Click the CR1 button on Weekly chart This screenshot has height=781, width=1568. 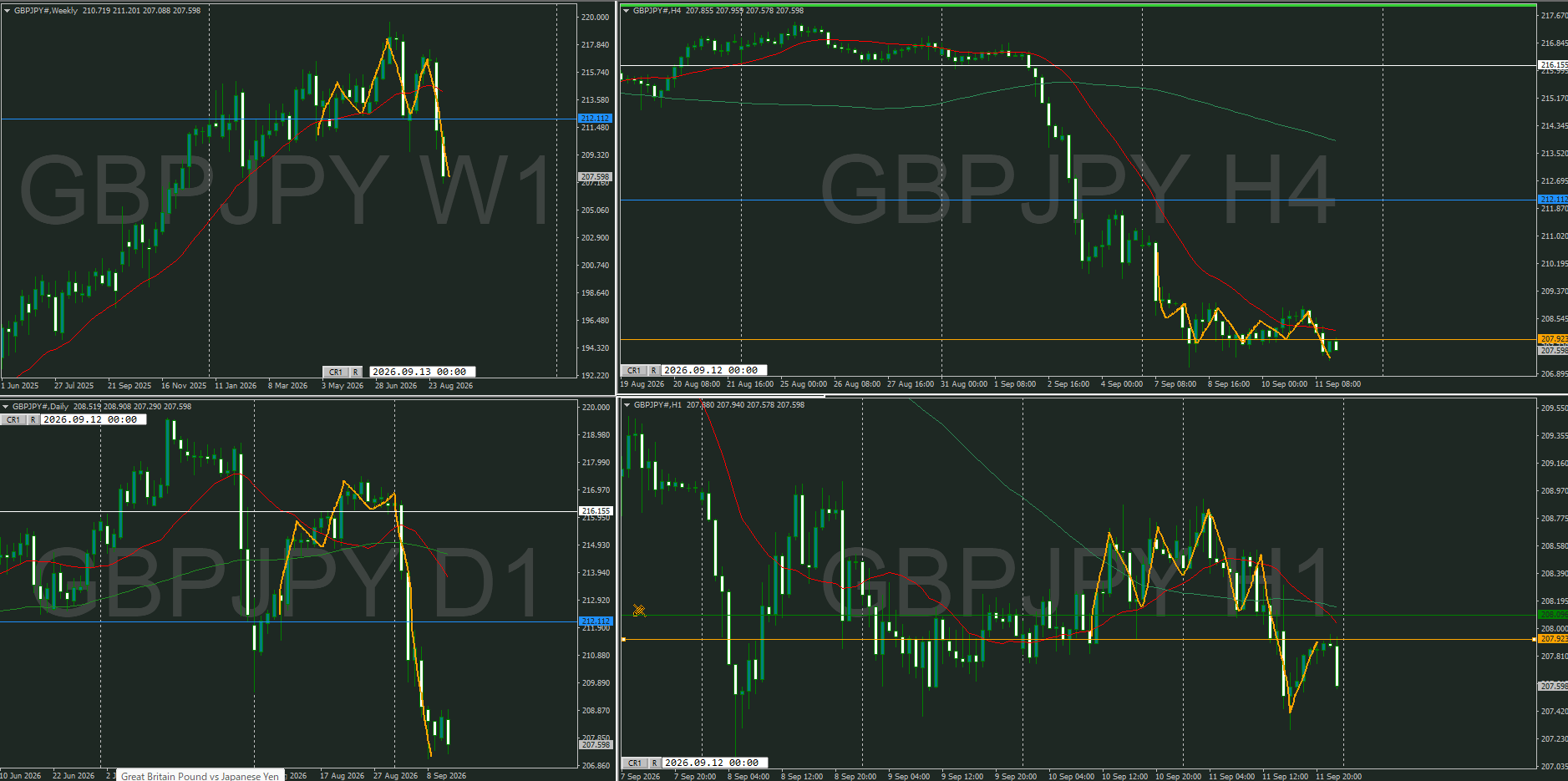(336, 372)
